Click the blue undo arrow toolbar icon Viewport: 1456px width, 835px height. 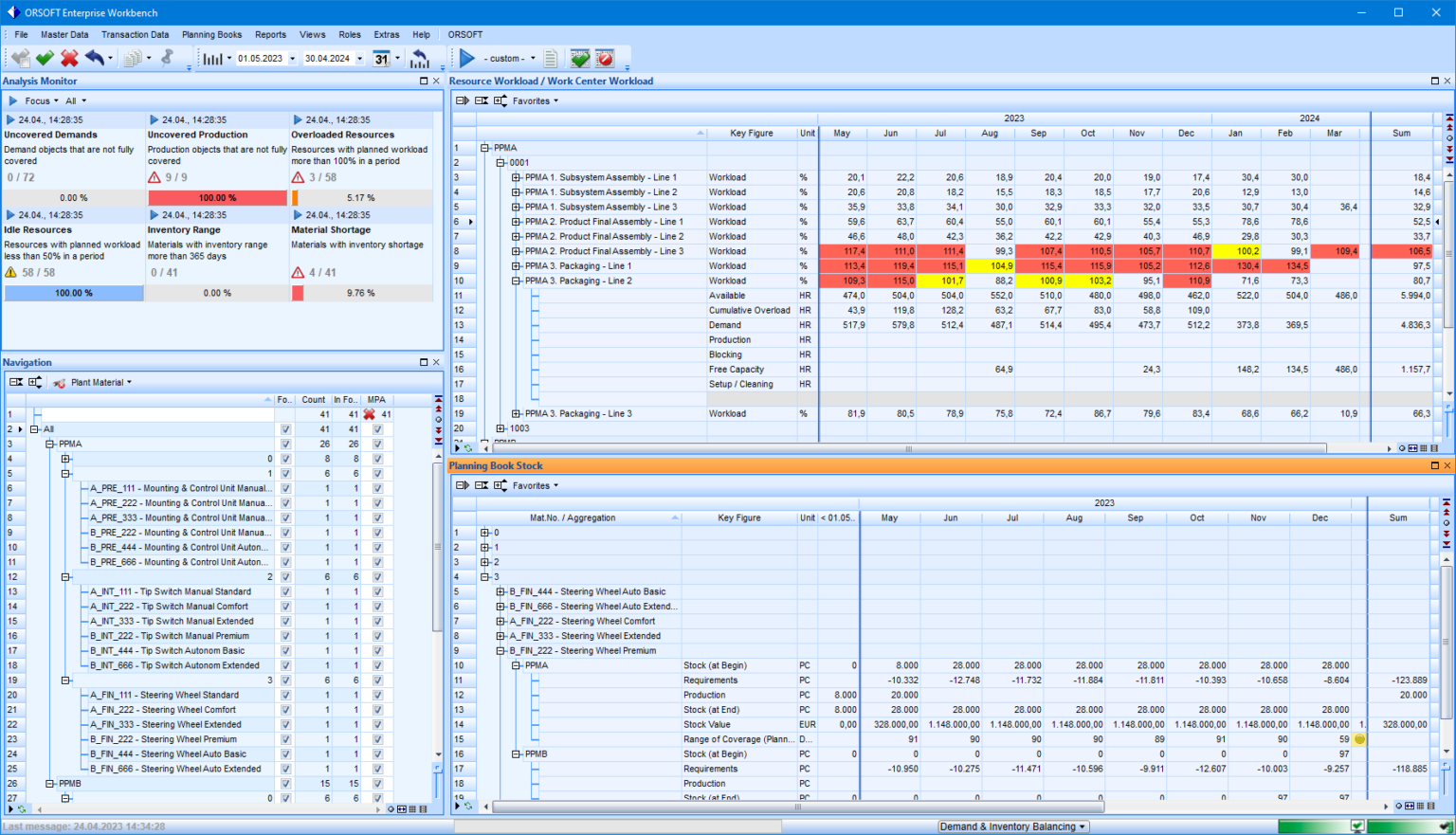(96, 58)
